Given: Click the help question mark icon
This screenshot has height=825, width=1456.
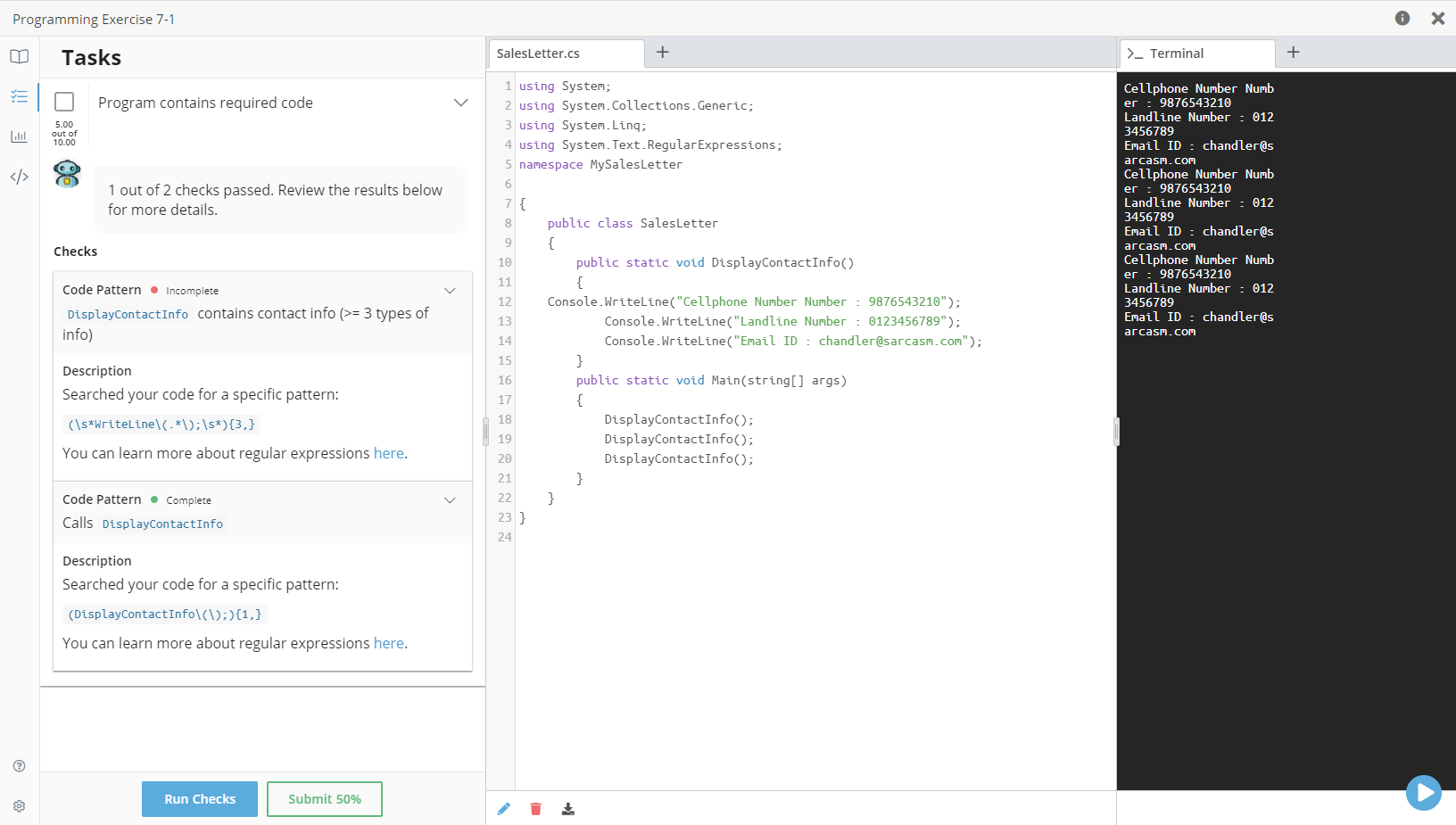Looking at the screenshot, I should click(20, 766).
